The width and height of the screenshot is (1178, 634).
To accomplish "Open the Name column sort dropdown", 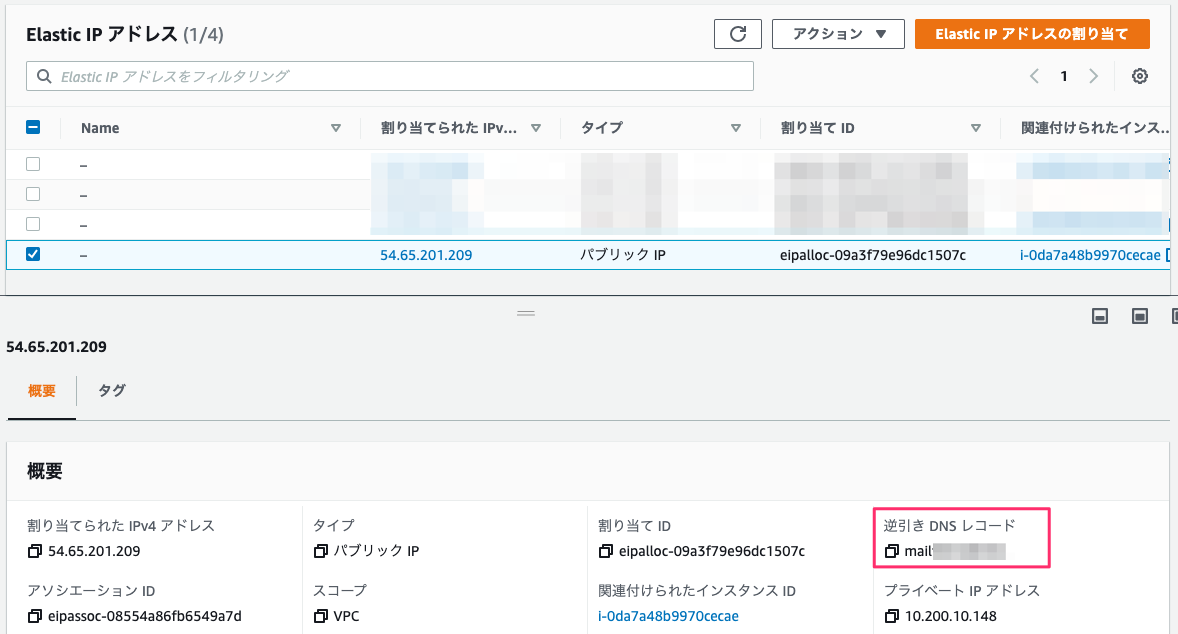I will 337,128.
